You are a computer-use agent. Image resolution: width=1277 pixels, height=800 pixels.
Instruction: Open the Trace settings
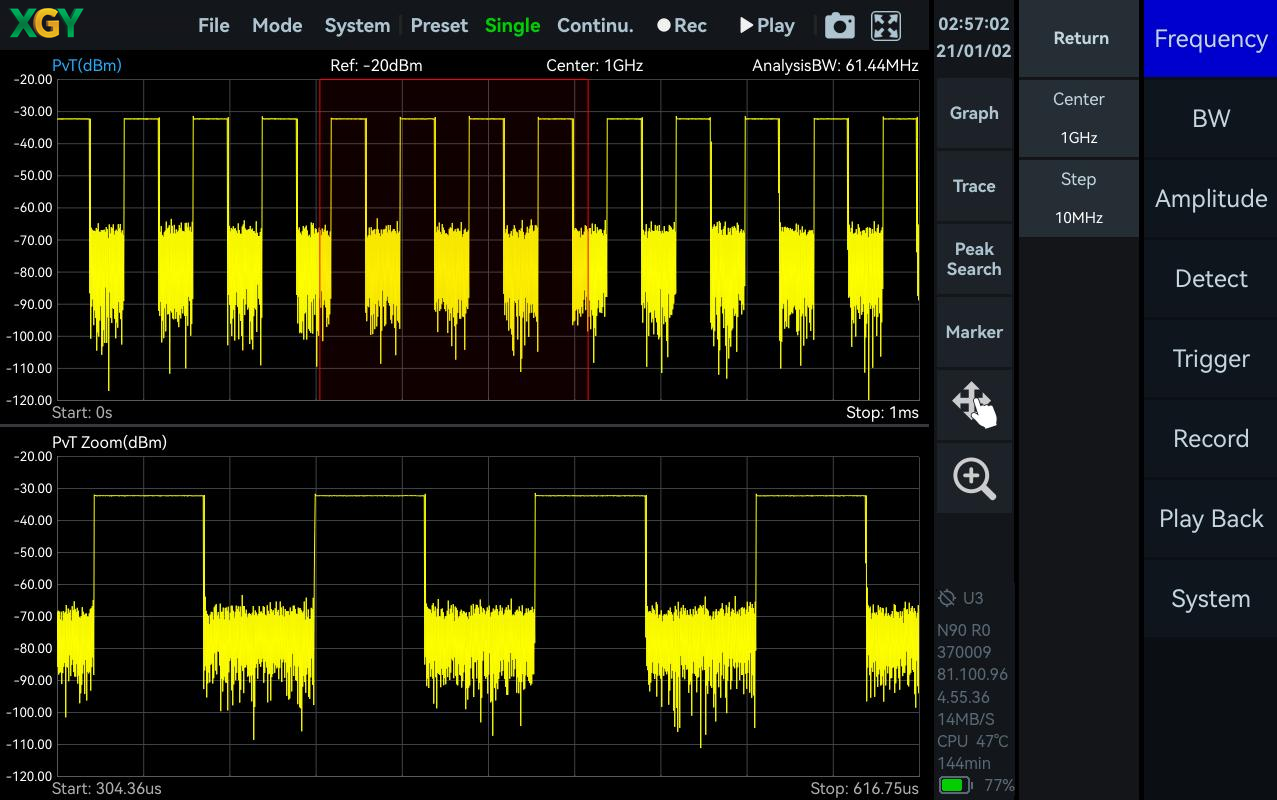coord(974,186)
